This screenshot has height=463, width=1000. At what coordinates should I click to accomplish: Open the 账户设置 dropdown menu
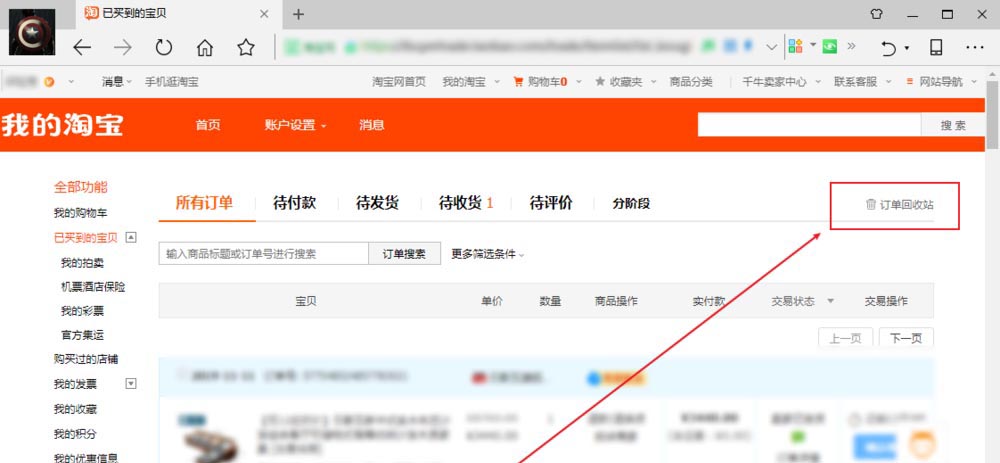295,125
